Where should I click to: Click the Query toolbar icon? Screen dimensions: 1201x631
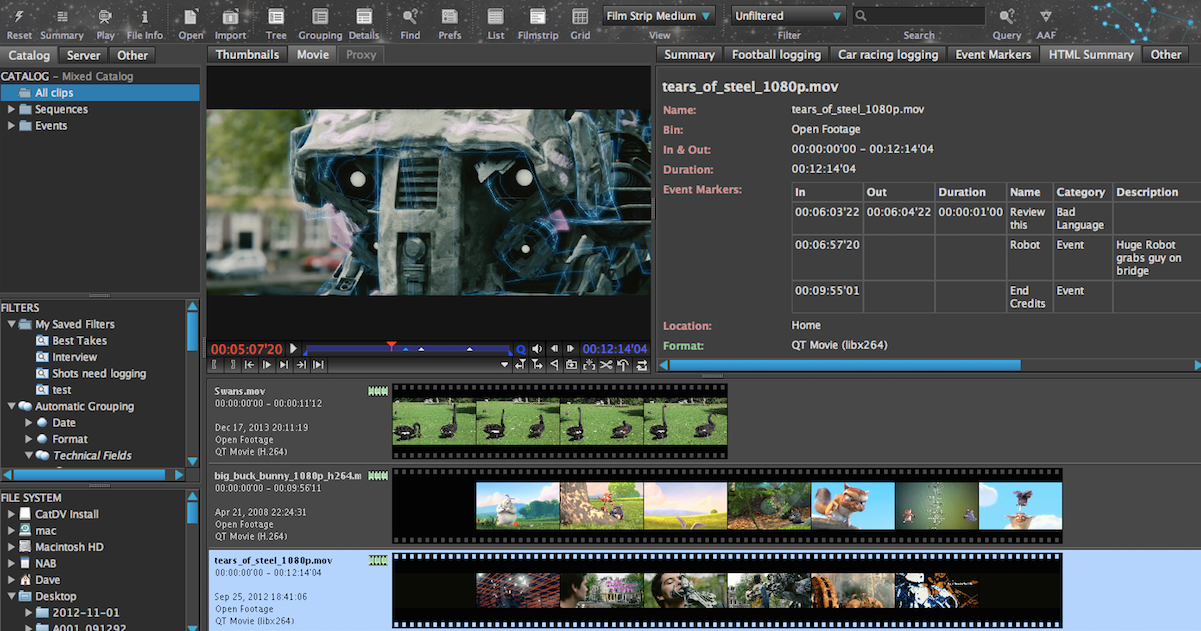coord(1007,16)
